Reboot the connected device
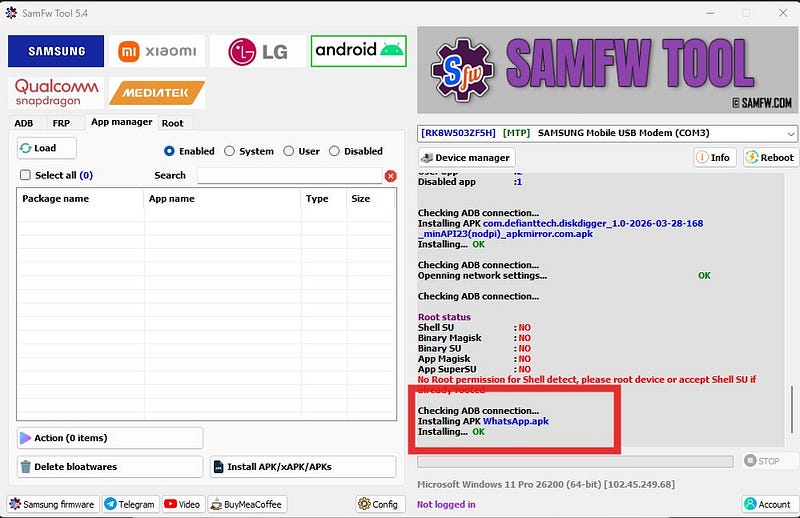 [770, 158]
